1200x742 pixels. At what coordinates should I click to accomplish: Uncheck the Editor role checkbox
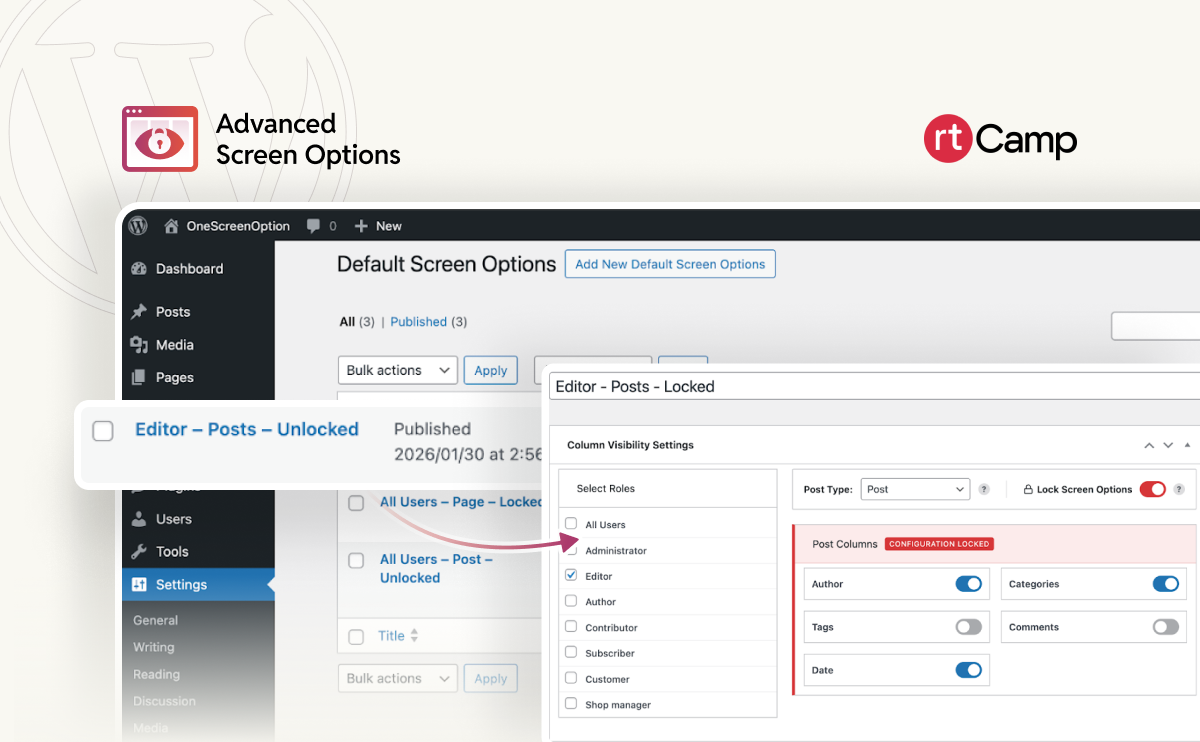(x=570, y=575)
